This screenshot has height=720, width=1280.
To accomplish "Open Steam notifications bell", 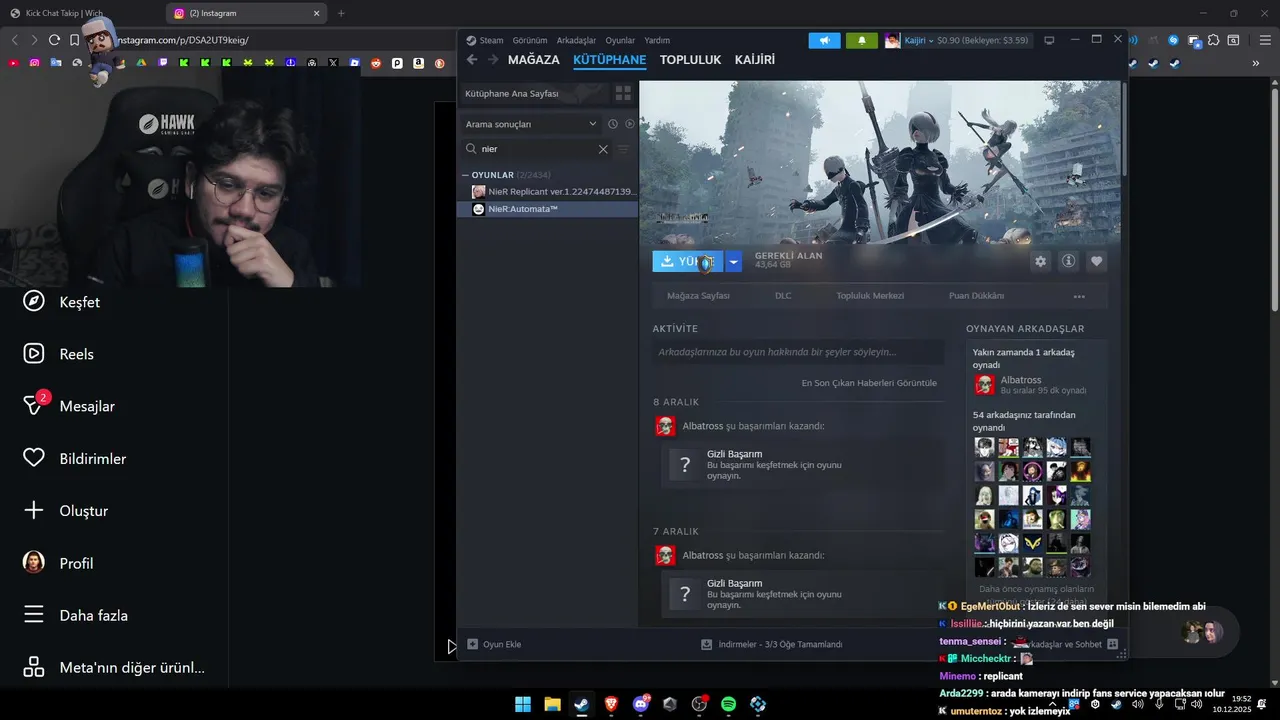I will point(861,40).
